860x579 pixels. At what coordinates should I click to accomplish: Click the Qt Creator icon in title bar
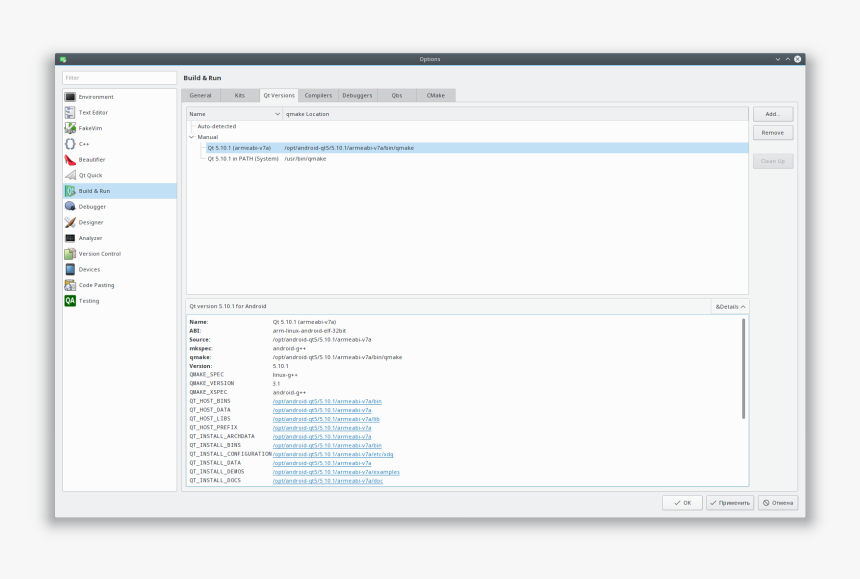63,59
